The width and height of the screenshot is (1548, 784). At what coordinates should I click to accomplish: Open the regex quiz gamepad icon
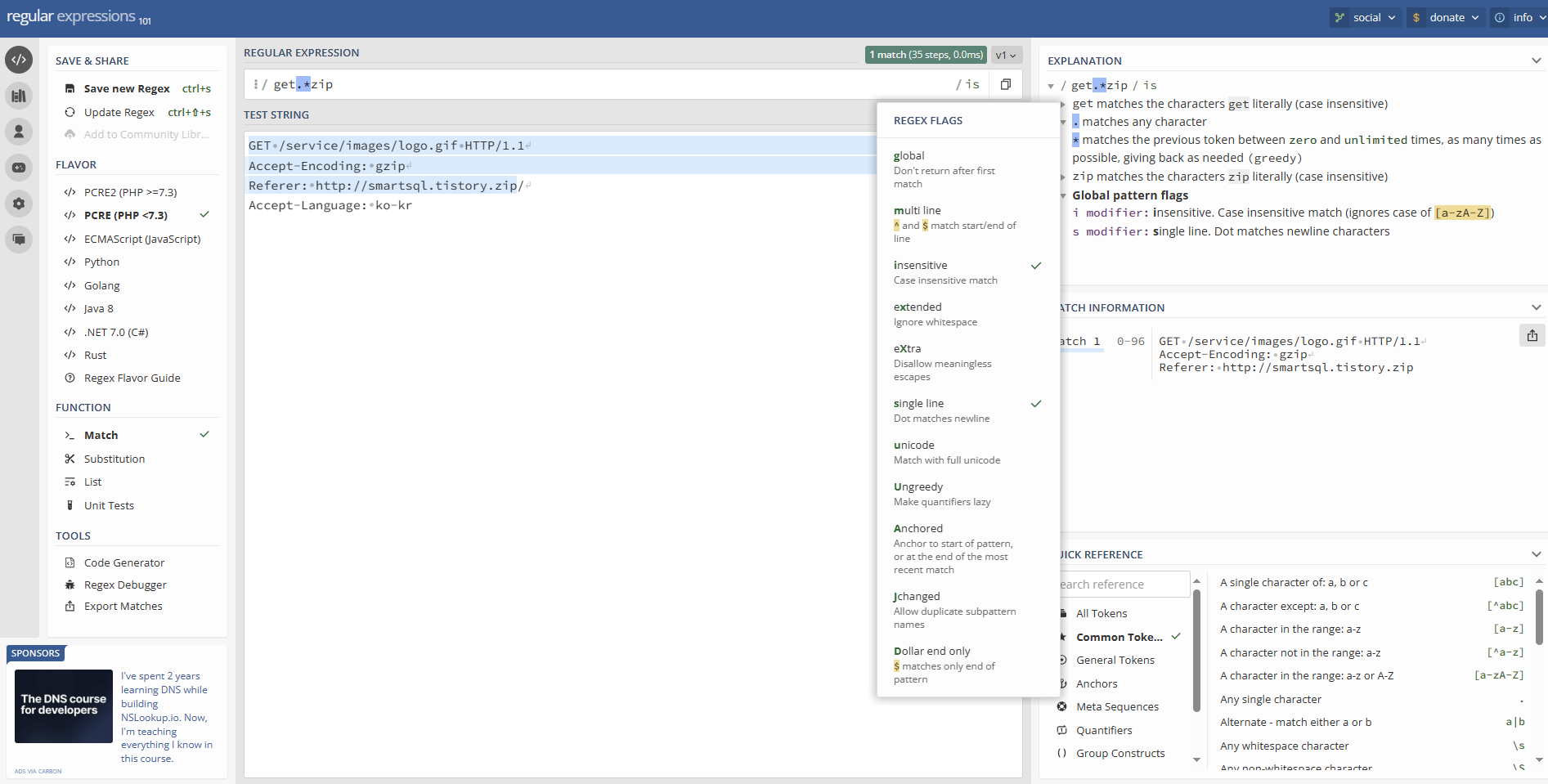pyautogui.click(x=19, y=168)
